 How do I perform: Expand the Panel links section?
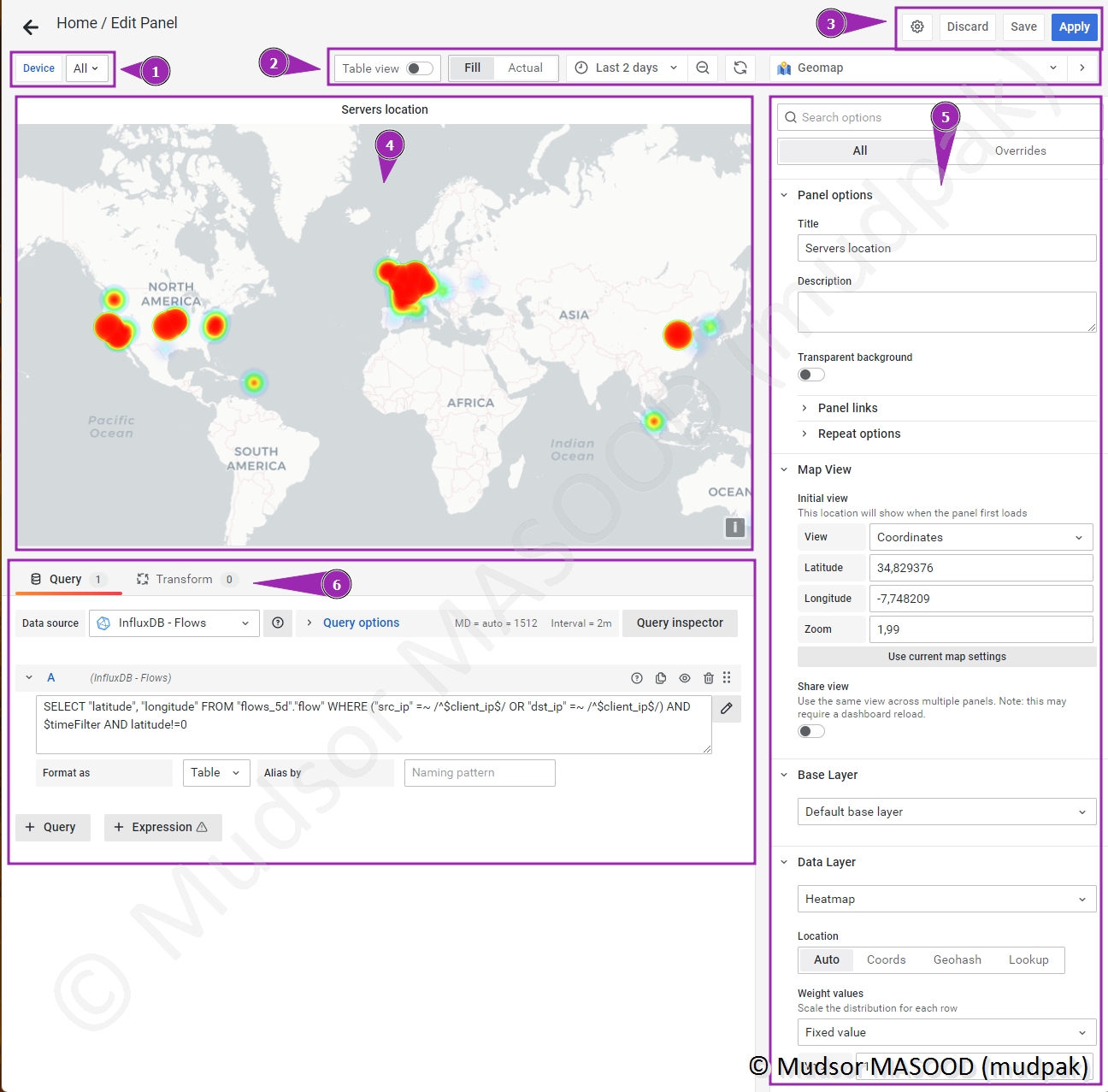[x=847, y=408]
